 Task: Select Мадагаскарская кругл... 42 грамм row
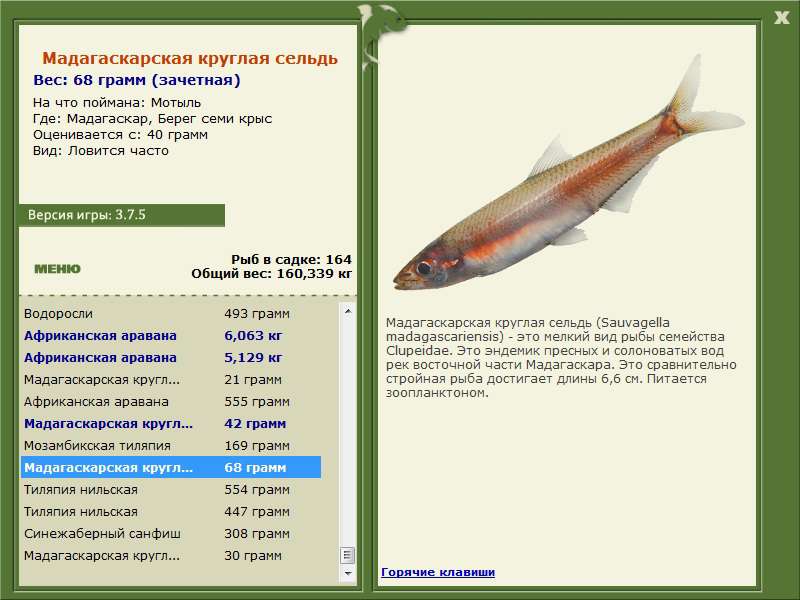pyautogui.click(x=171, y=423)
